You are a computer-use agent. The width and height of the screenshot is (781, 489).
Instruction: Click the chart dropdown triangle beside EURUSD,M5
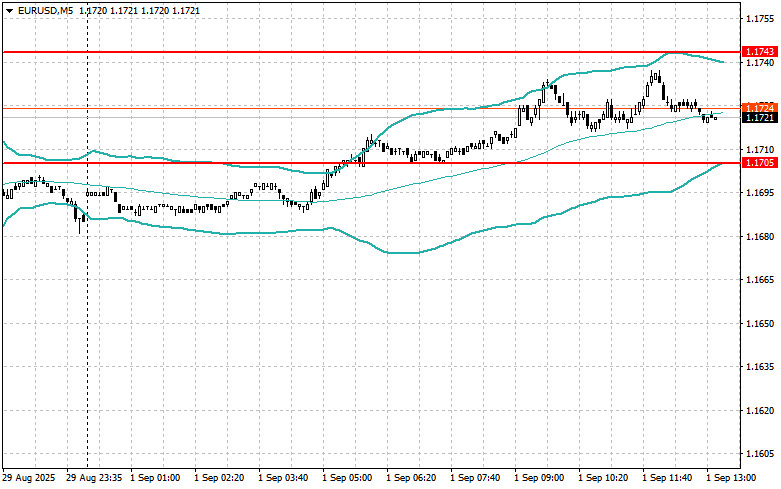coord(9,10)
